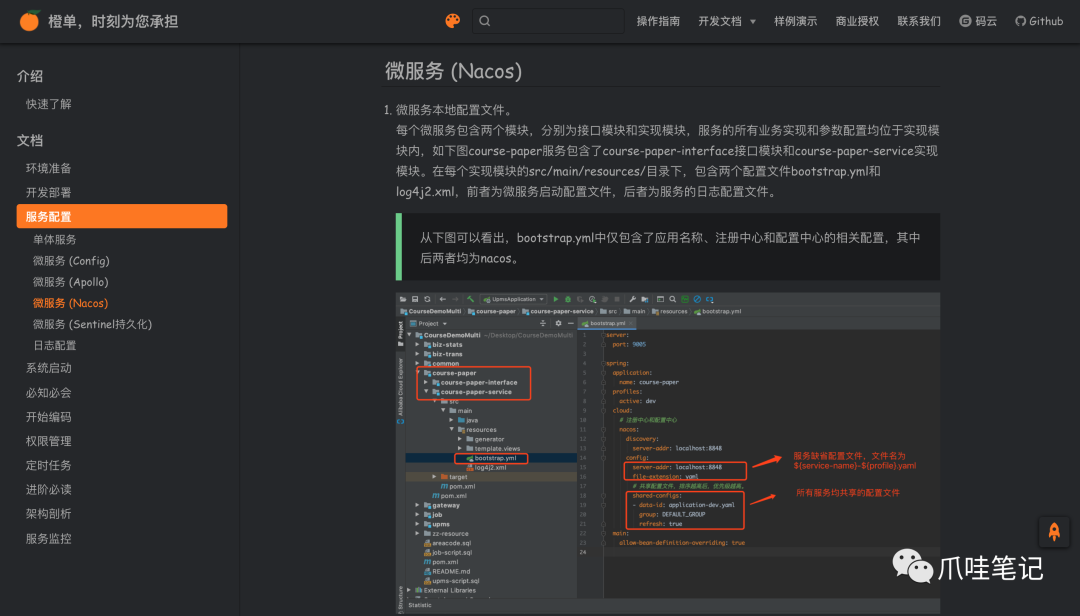Click the 微服务 (Nacos) page heading
This screenshot has height=616, width=1080.
pos(453,71)
